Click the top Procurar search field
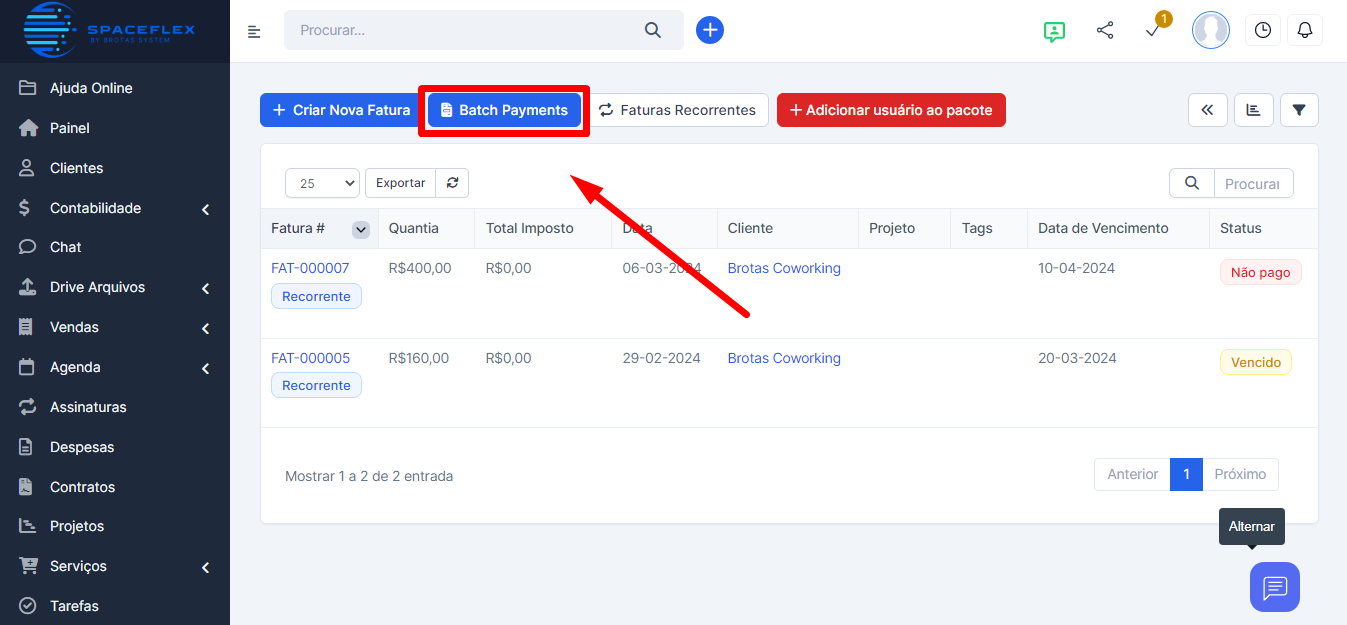The width and height of the screenshot is (1347, 625). (470, 30)
